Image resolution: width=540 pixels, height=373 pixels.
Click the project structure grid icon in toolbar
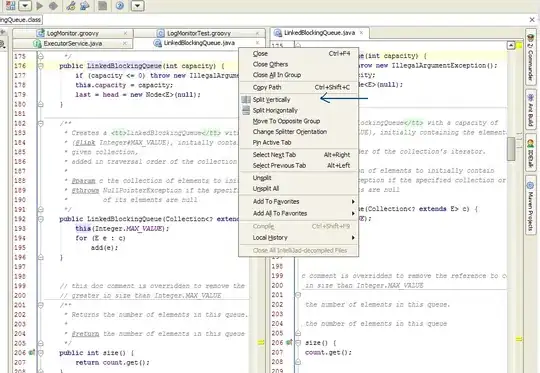11,5
